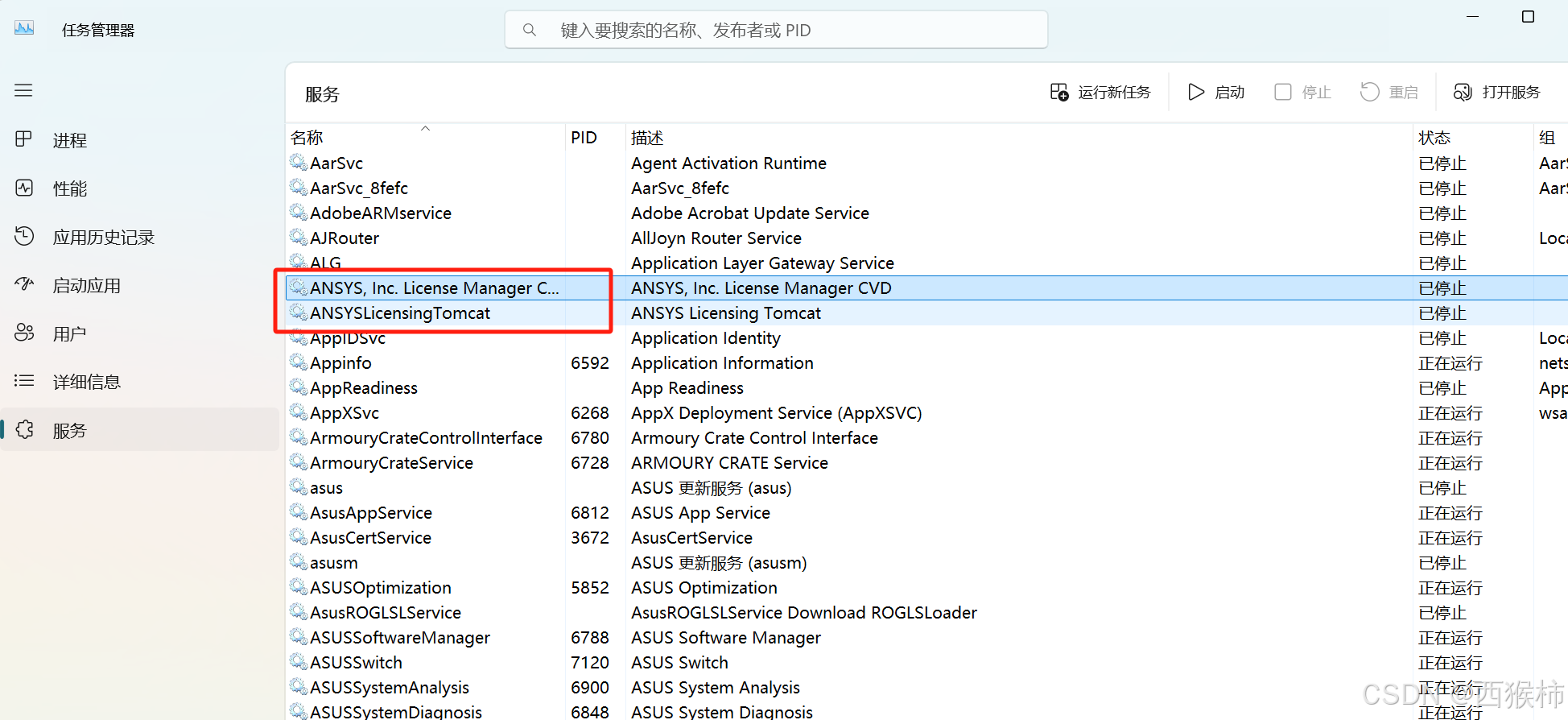Click the gear icon of ANSYSLicensingTomcat
Image resolution: width=1568 pixels, height=720 pixels.
point(299,312)
